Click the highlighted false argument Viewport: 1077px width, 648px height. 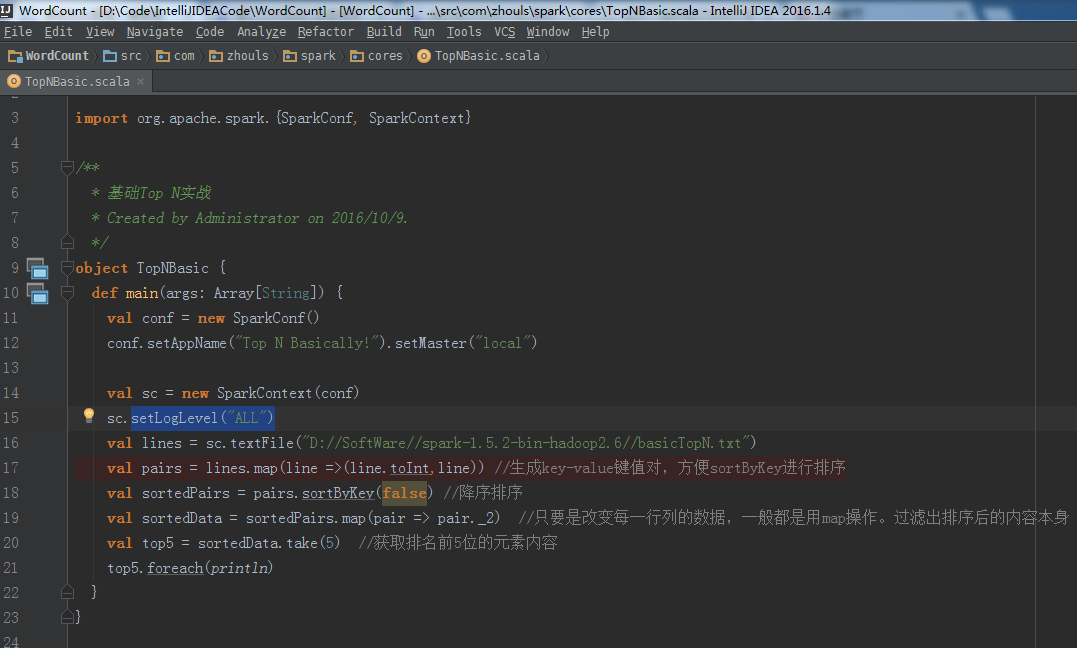(x=404, y=493)
